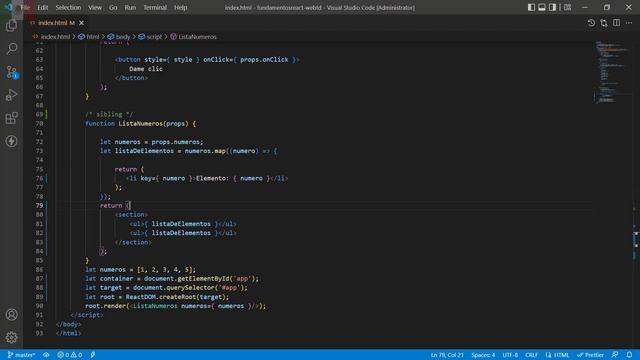Split the editor to the right

tap(616, 23)
